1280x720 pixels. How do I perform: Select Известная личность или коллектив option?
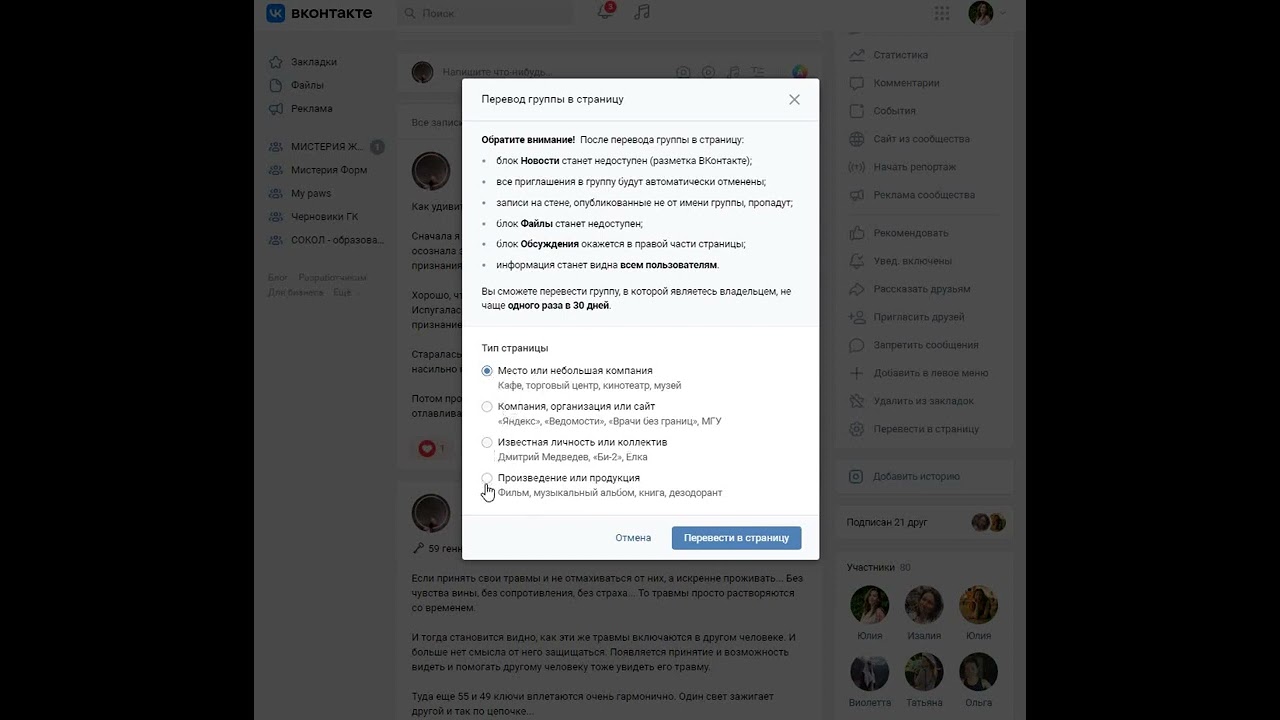[487, 442]
